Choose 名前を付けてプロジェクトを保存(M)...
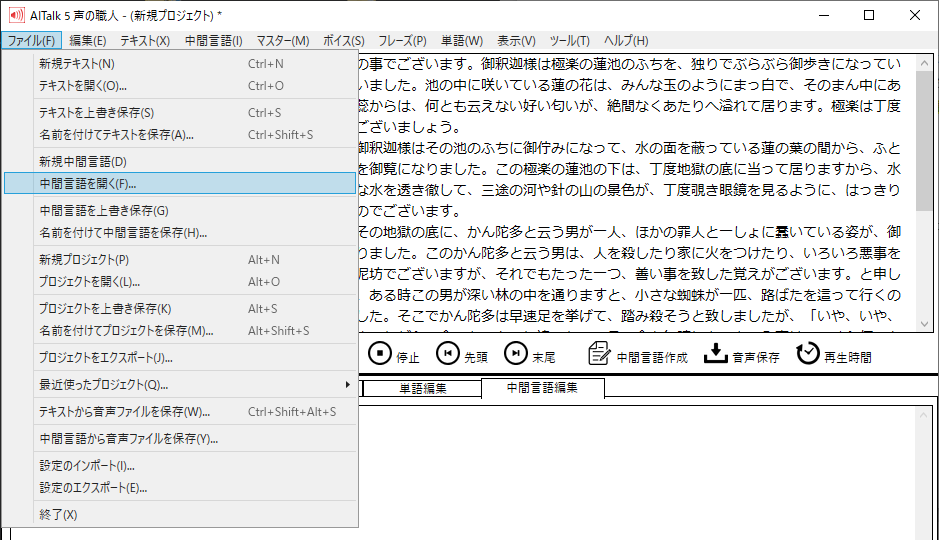This screenshot has height=540, width=939. coord(180,331)
